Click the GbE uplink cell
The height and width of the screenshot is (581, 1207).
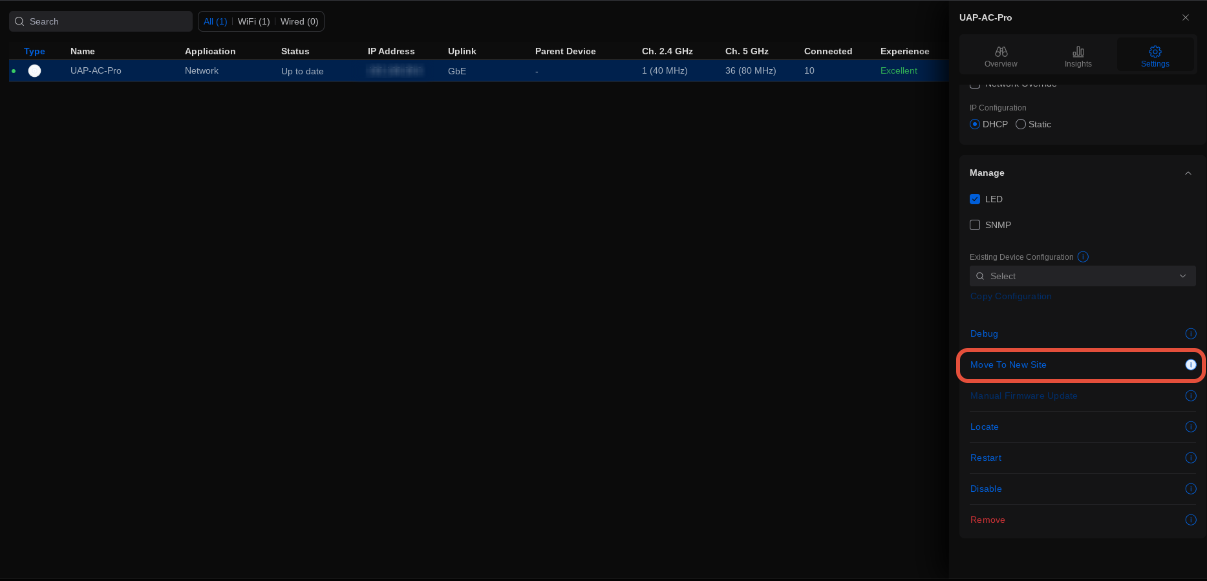(457, 71)
